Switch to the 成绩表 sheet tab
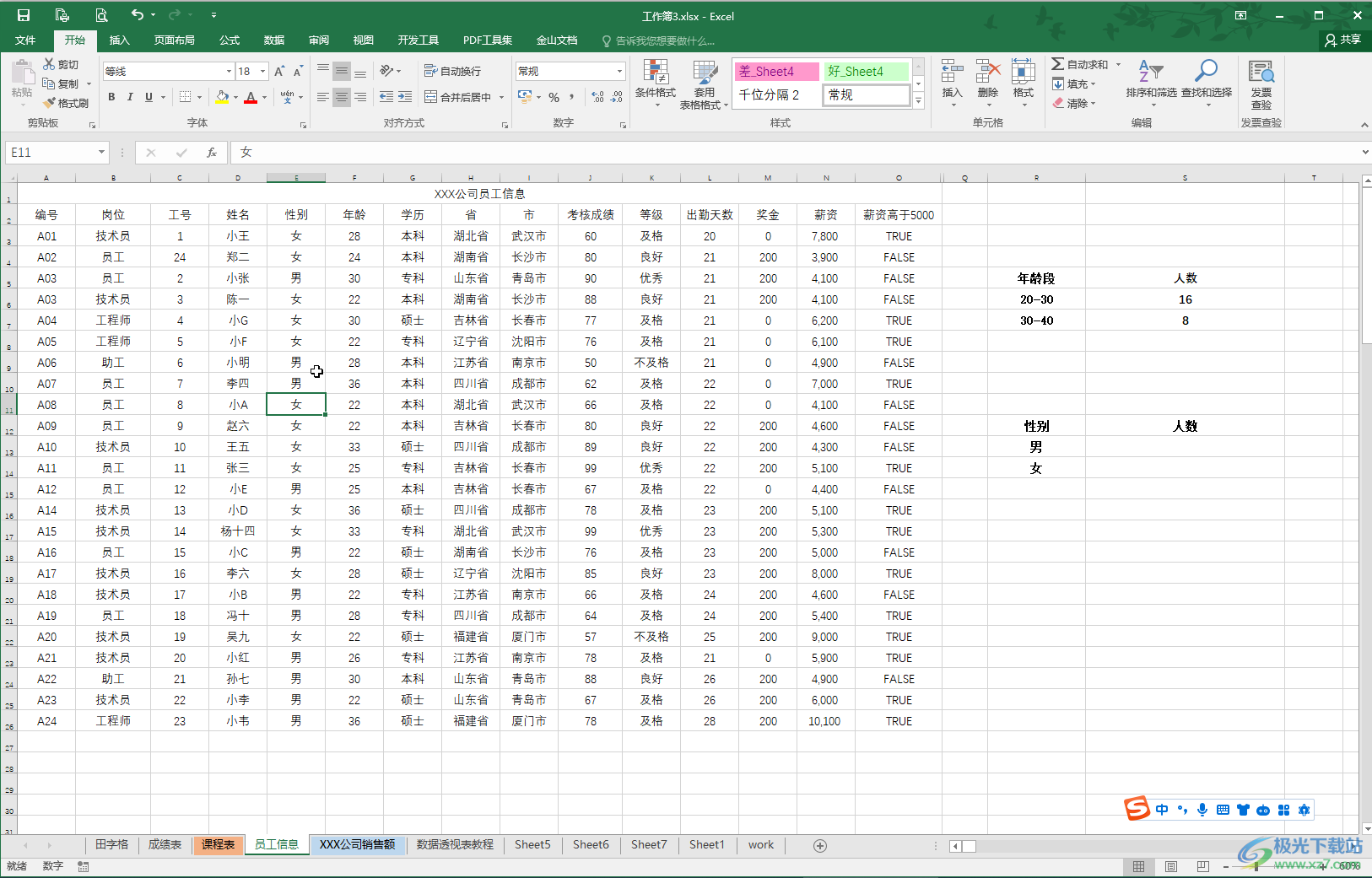 [165, 844]
